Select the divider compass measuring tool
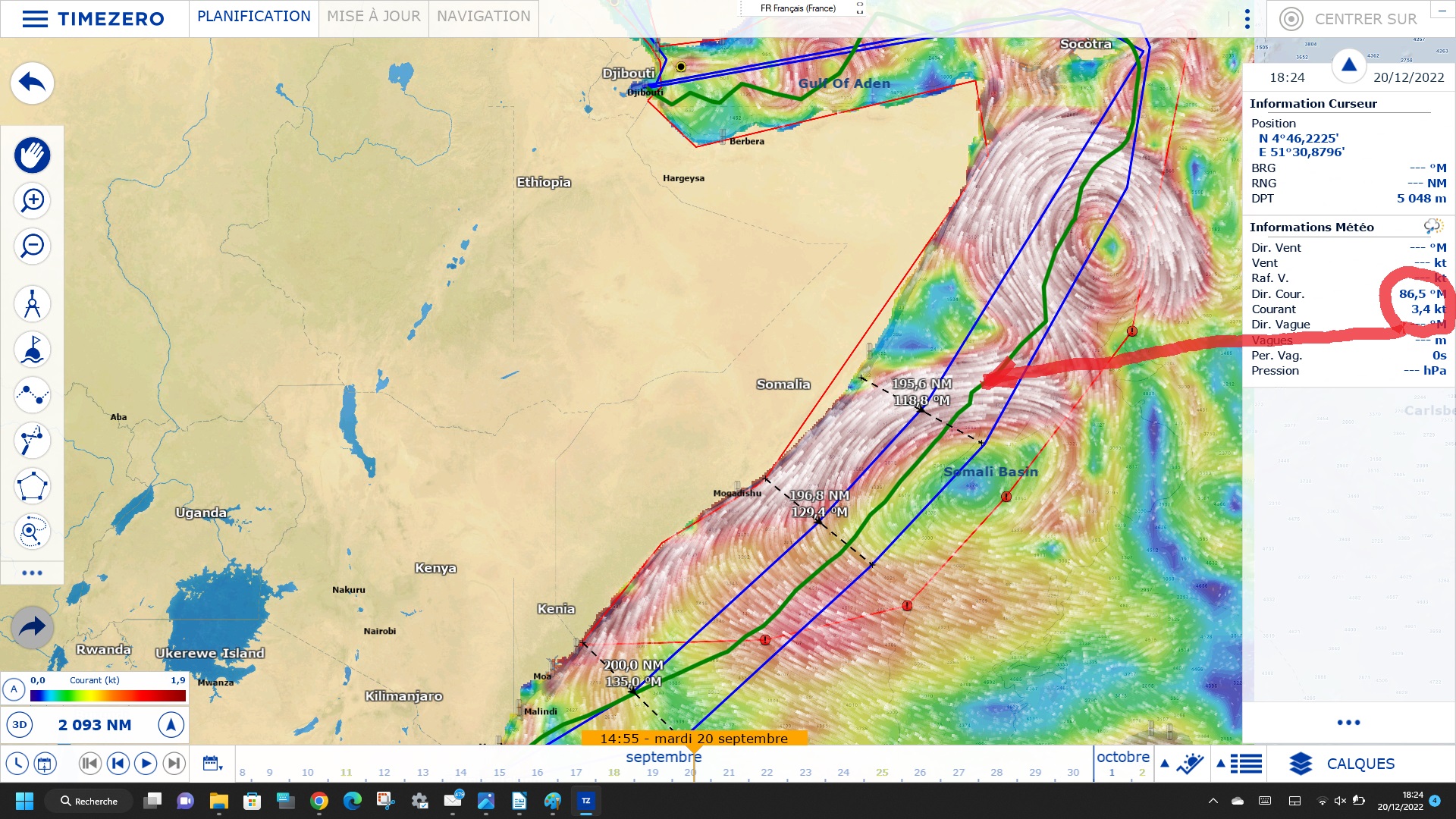The image size is (1456, 819). pos(32,304)
